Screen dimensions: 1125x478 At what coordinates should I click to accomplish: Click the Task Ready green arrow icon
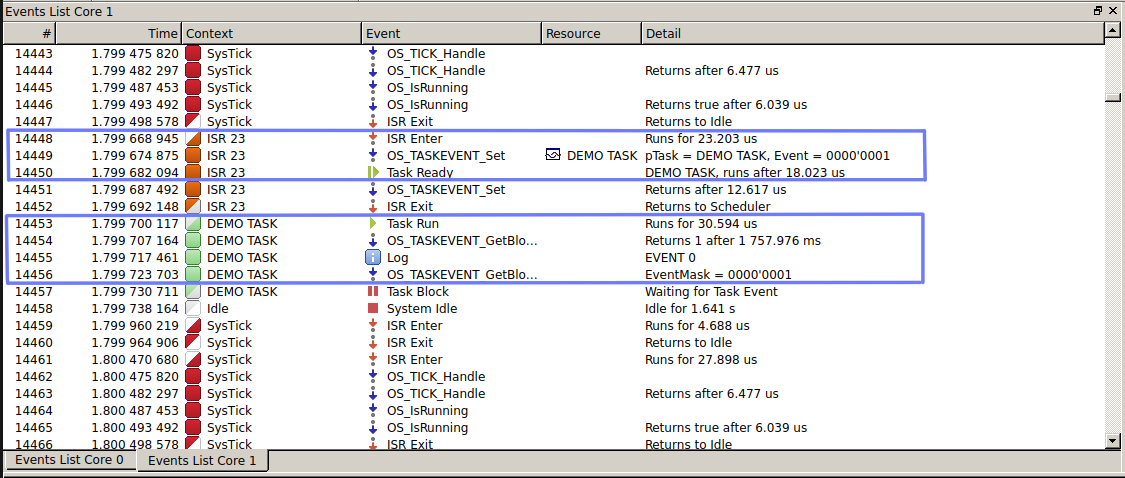click(x=373, y=173)
